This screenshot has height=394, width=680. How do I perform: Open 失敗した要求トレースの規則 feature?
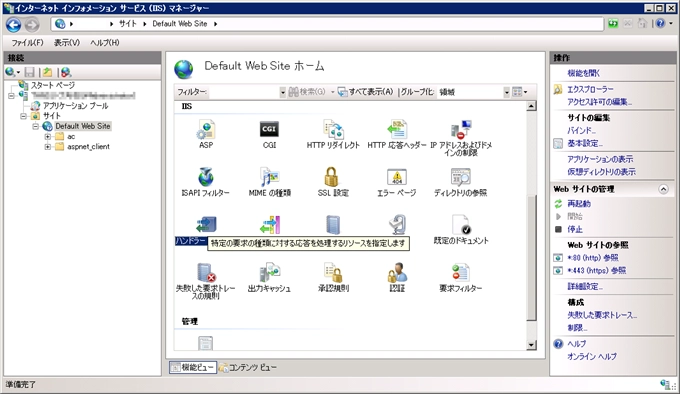click(206, 281)
